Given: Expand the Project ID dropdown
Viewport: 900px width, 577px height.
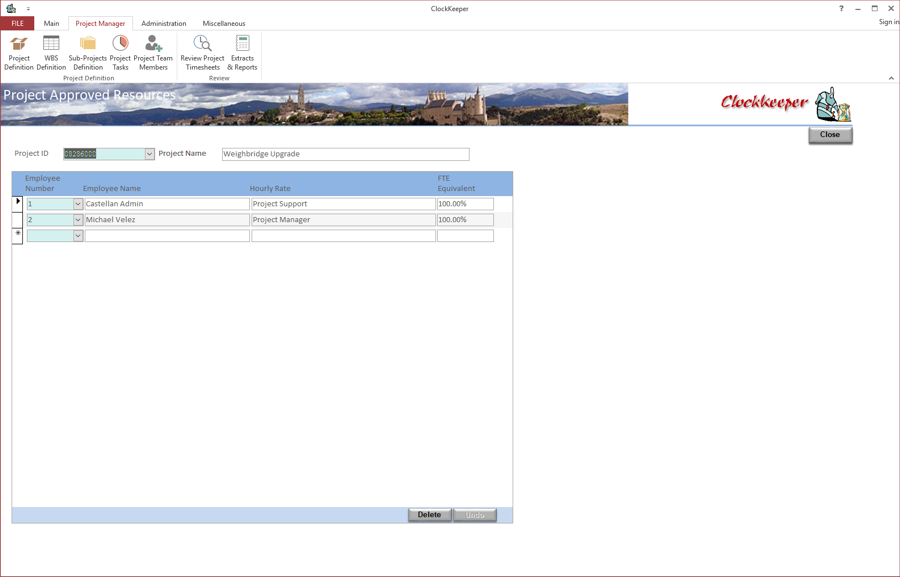Looking at the screenshot, I should coord(149,154).
